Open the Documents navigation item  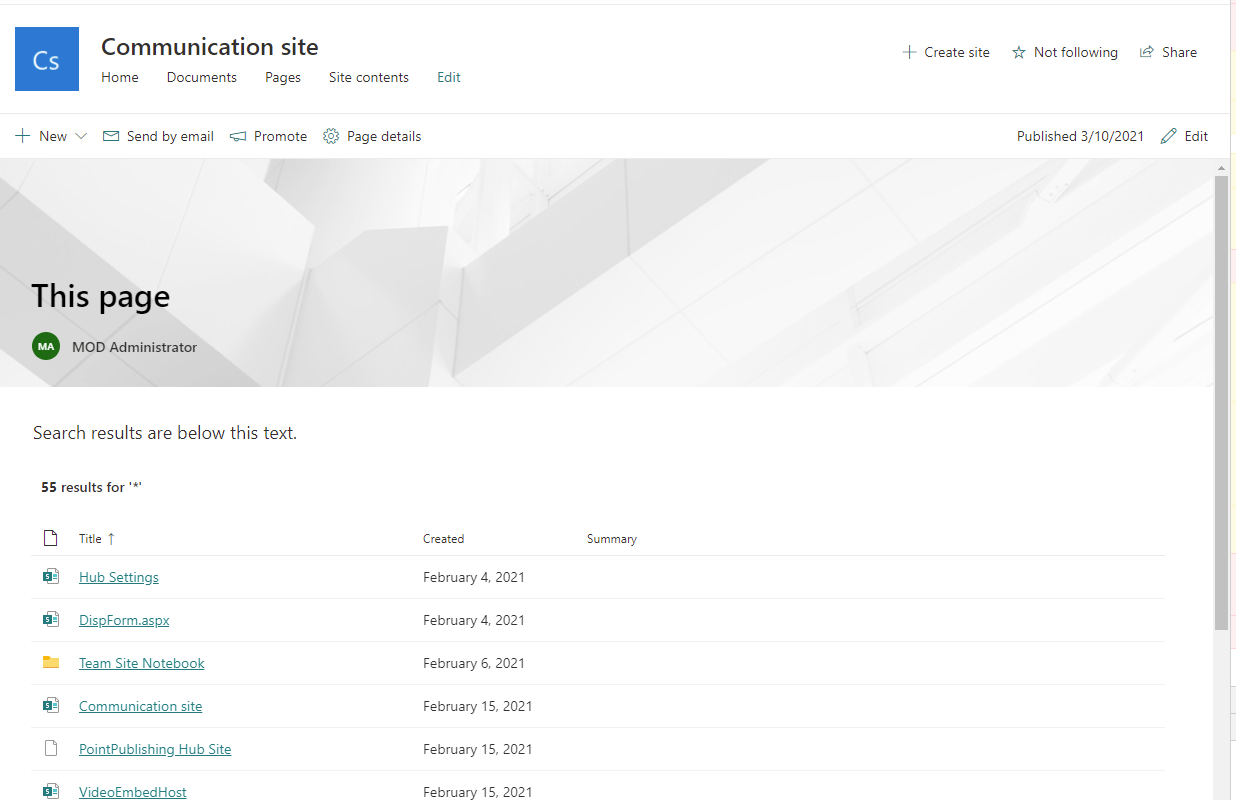click(x=202, y=77)
